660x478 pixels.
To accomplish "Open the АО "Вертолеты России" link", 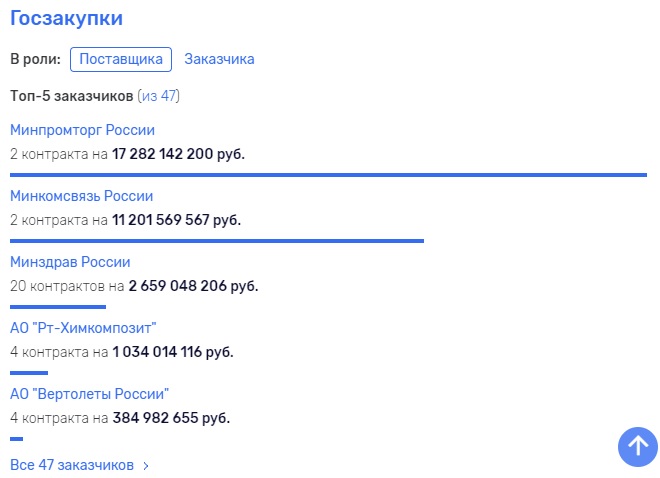I will pos(89,393).
